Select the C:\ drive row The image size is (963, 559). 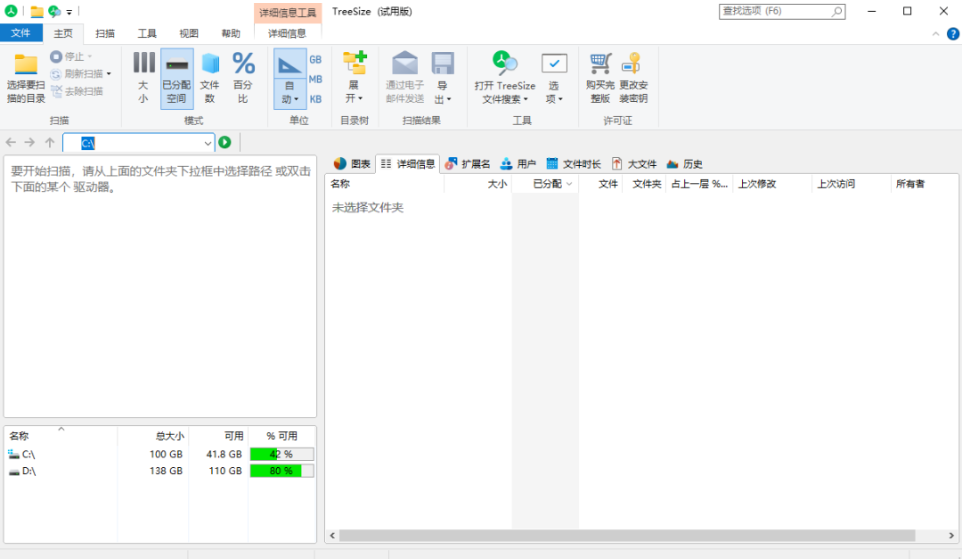(x=160, y=455)
